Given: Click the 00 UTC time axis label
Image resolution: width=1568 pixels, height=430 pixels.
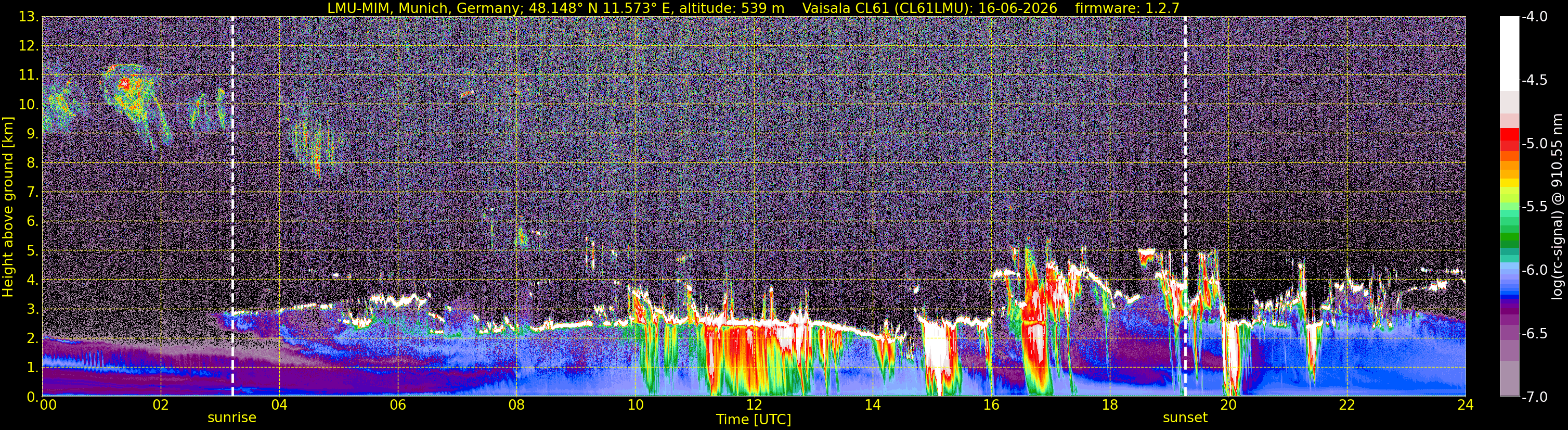Looking at the screenshot, I should [47, 405].
